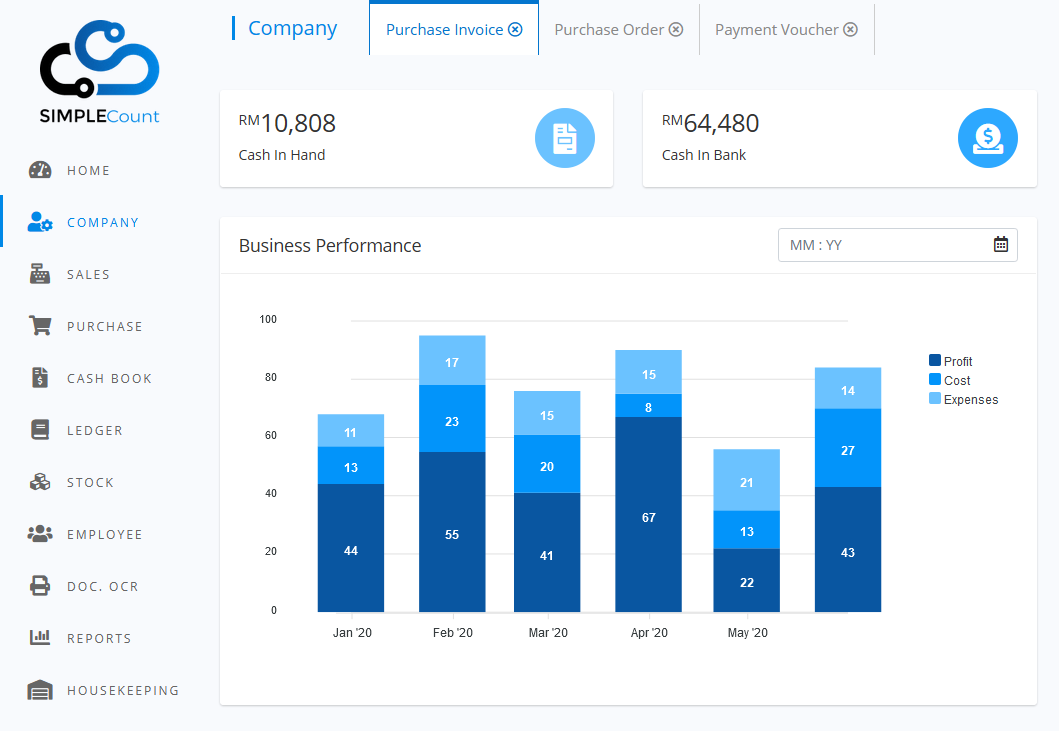This screenshot has width=1059, height=731.
Task: Open the Ledger section
Action: 39,430
